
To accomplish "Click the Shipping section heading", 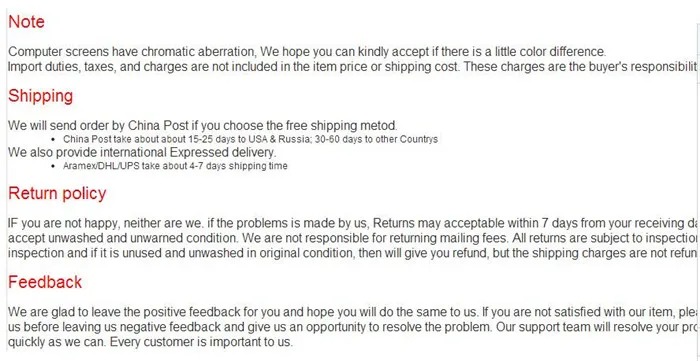I will (x=41, y=96).
